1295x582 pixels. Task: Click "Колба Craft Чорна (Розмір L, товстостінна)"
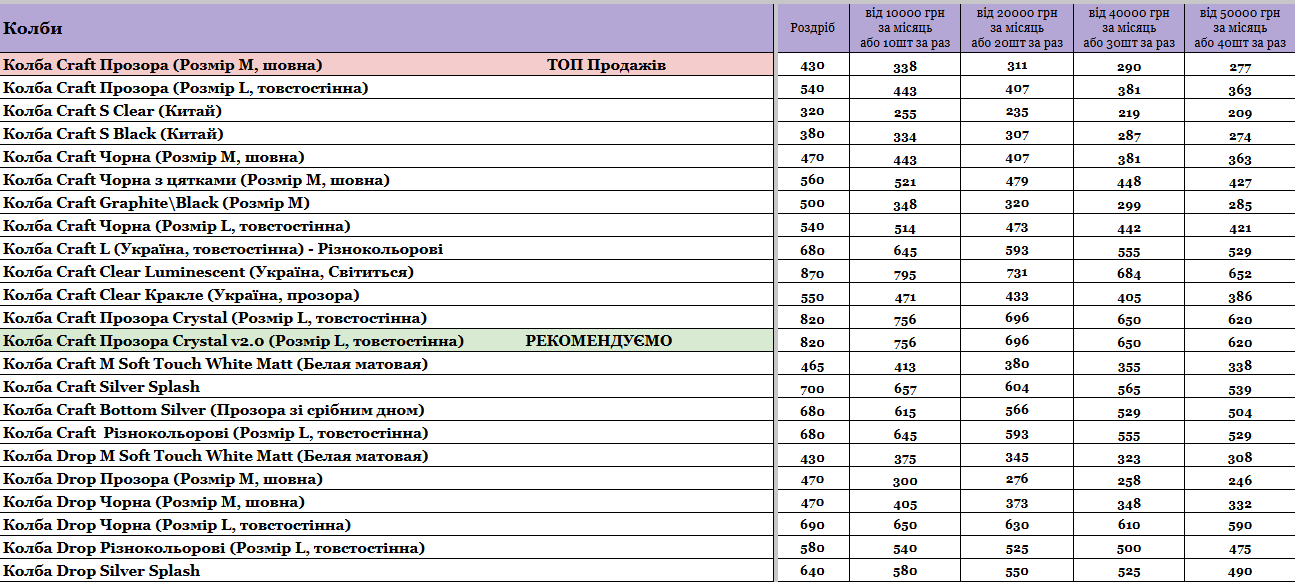[x=177, y=226]
